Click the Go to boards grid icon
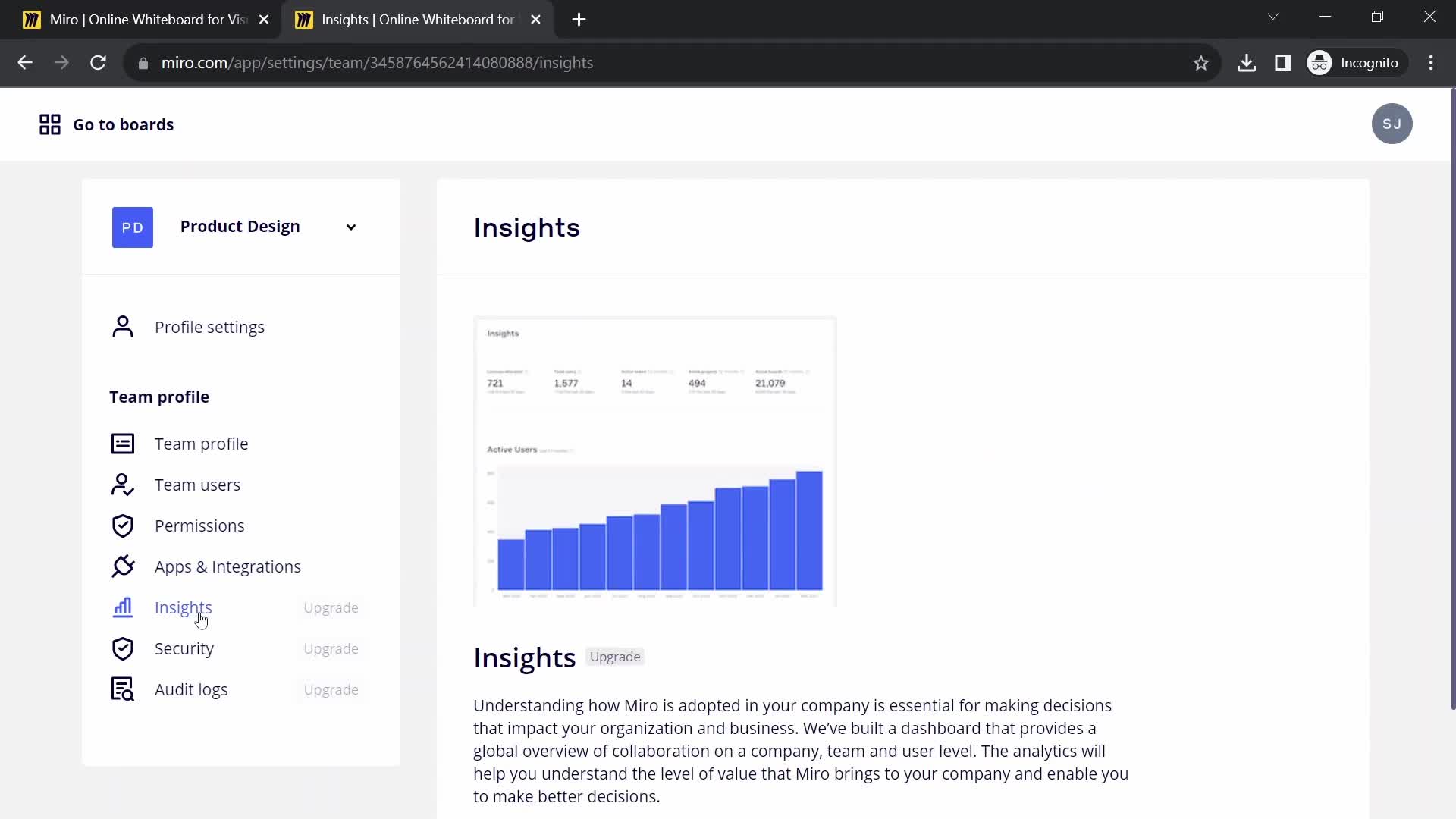The height and width of the screenshot is (819, 1456). click(50, 124)
